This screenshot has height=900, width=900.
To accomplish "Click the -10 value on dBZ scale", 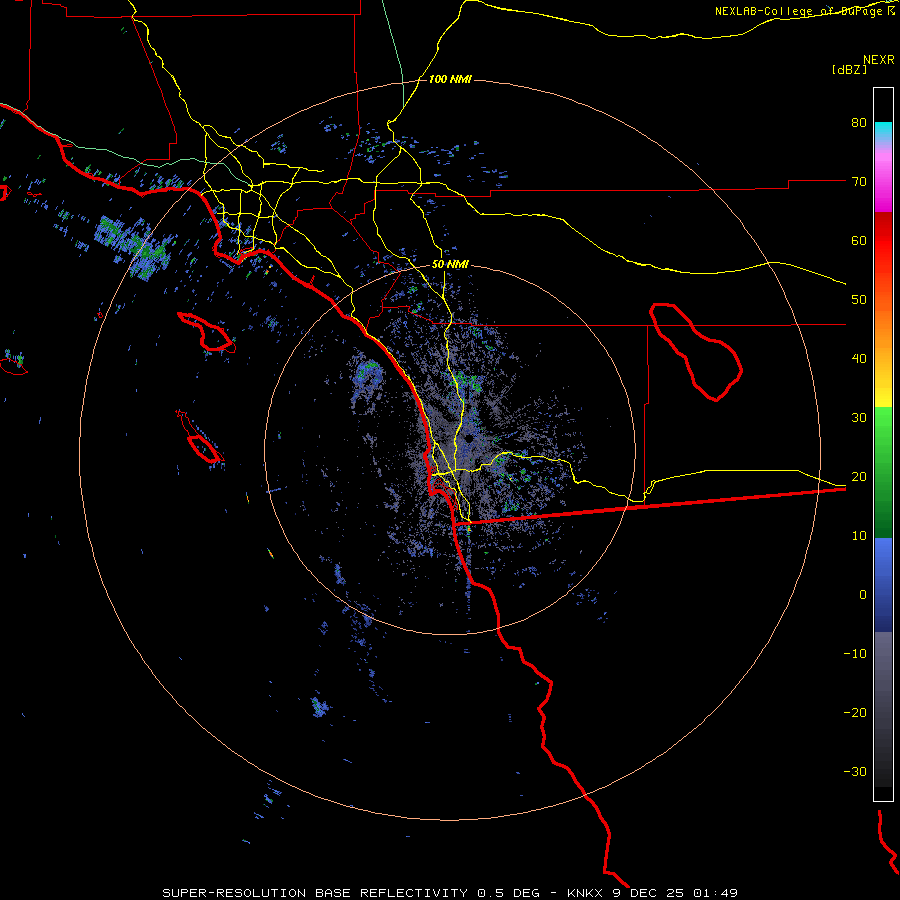I will coord(855,654).
